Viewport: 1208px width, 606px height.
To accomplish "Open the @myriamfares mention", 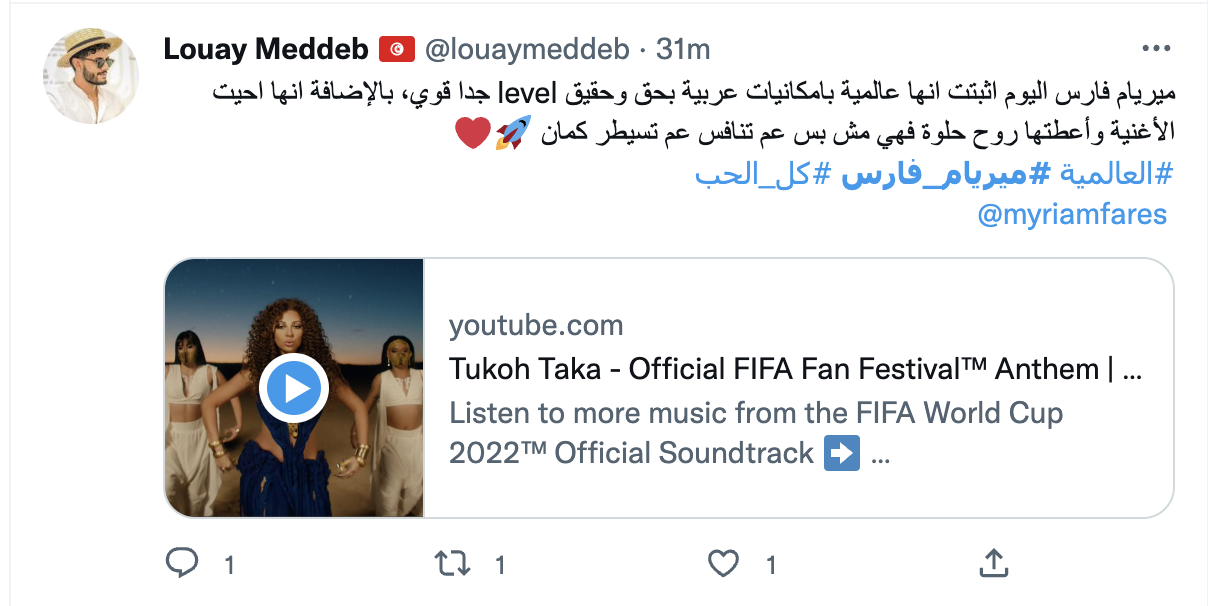I will pos(1071,214).
